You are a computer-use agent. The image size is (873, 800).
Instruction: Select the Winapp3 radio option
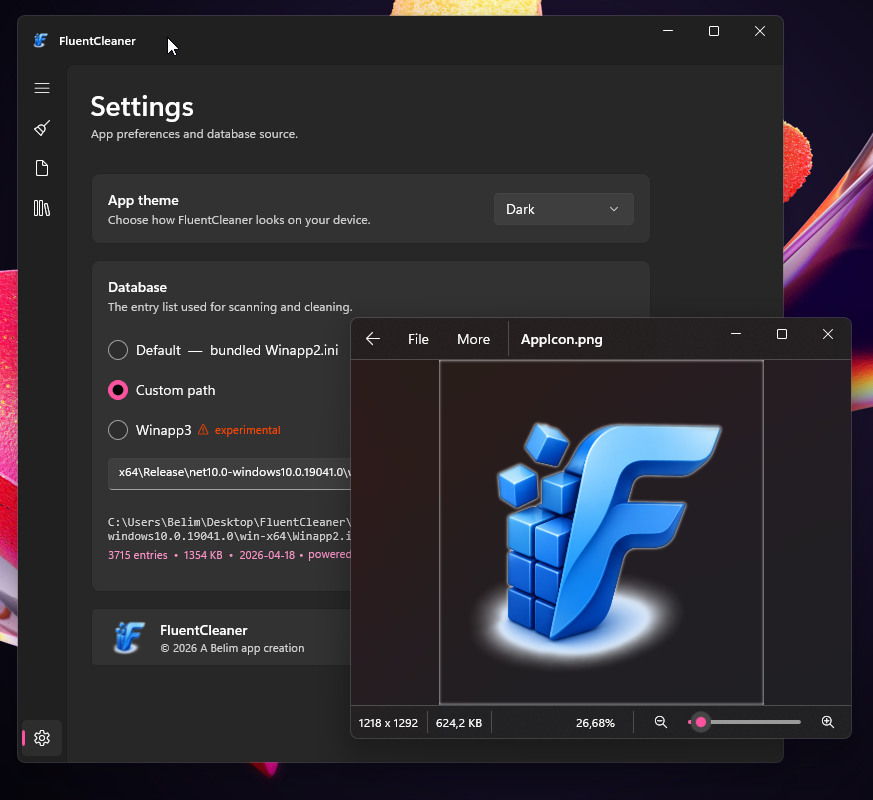click(117, 430)
